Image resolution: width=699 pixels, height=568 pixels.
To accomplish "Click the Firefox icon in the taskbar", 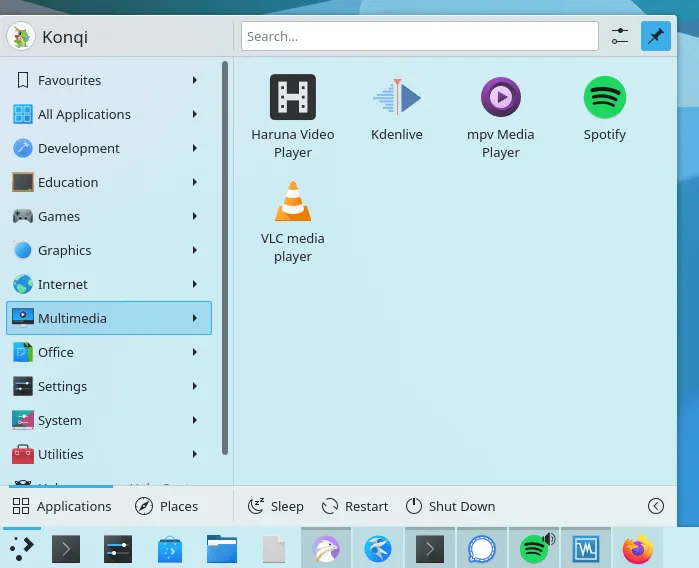I will coord(637,549).
